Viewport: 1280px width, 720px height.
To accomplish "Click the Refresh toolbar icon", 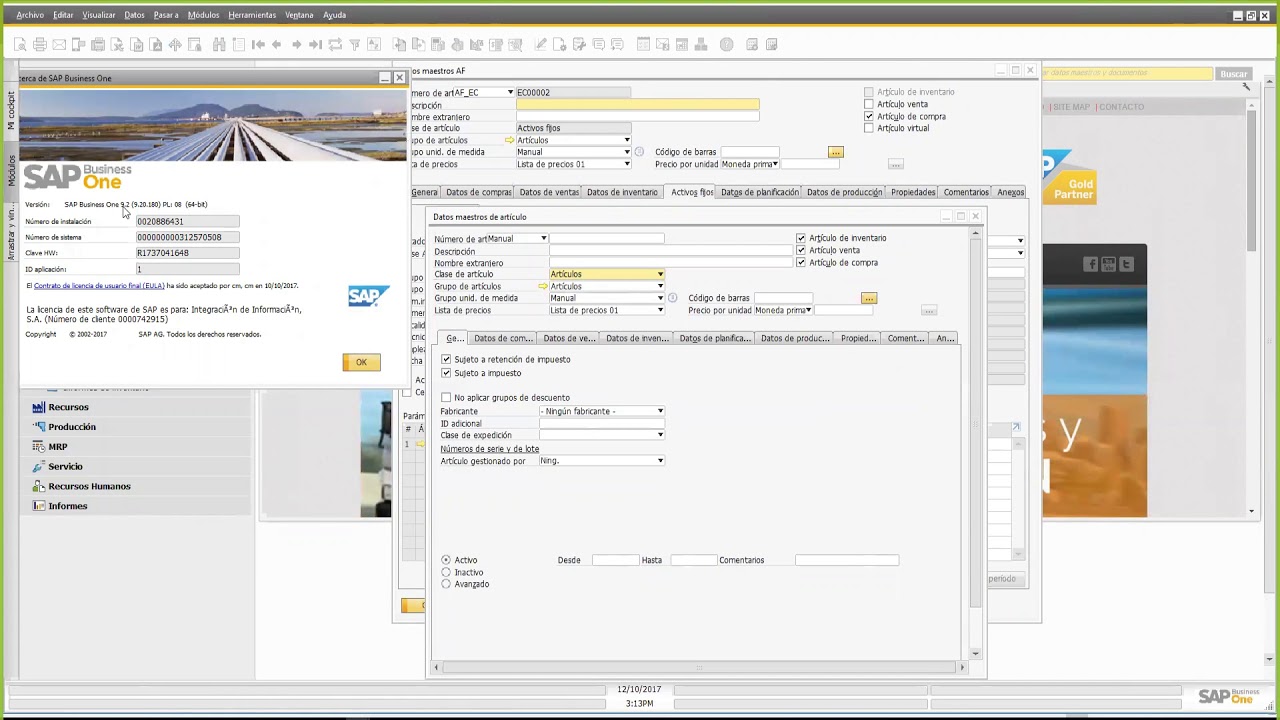I will [x=335, y=44].
